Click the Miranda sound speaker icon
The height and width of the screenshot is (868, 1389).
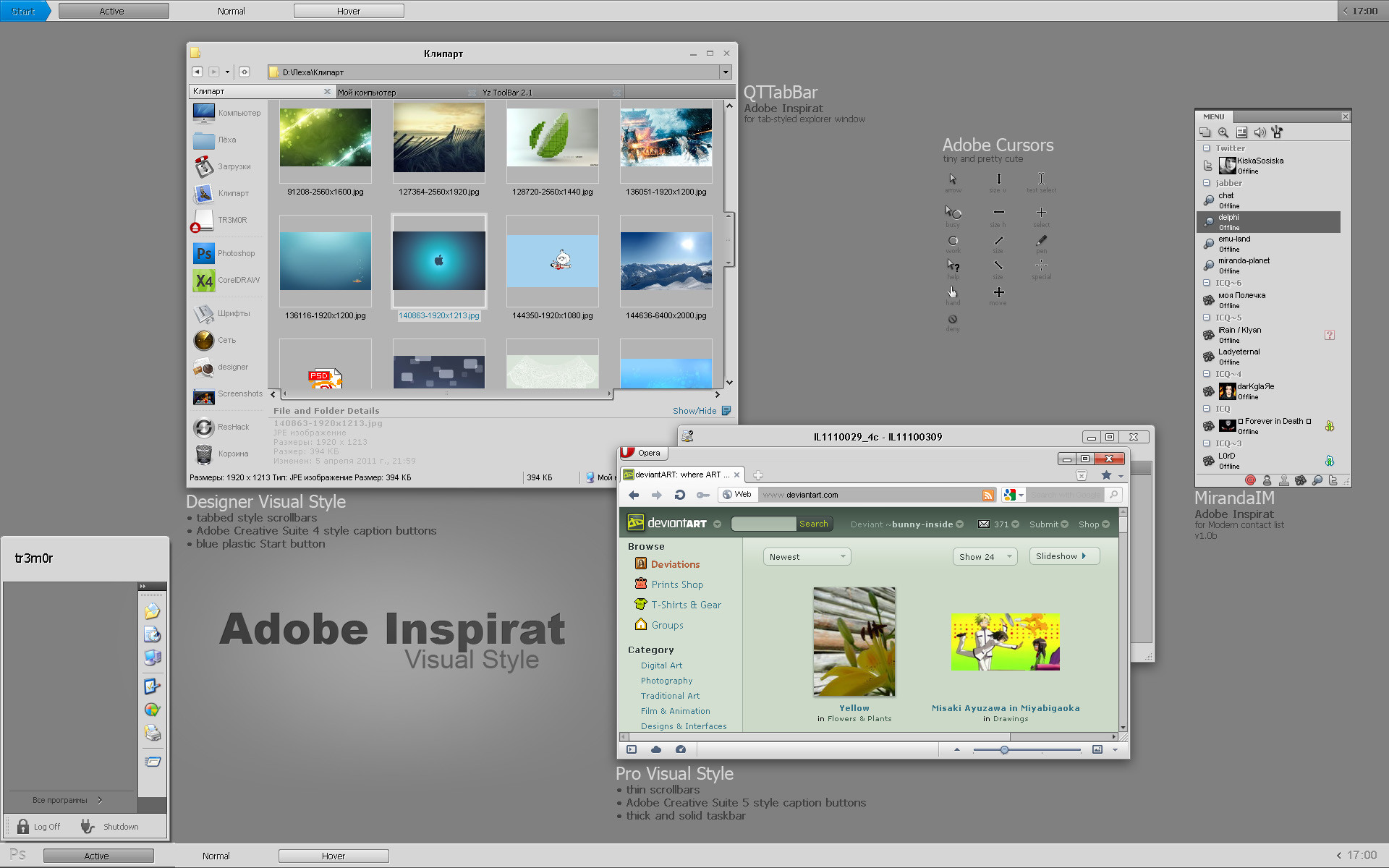[x=1260, y=132]
